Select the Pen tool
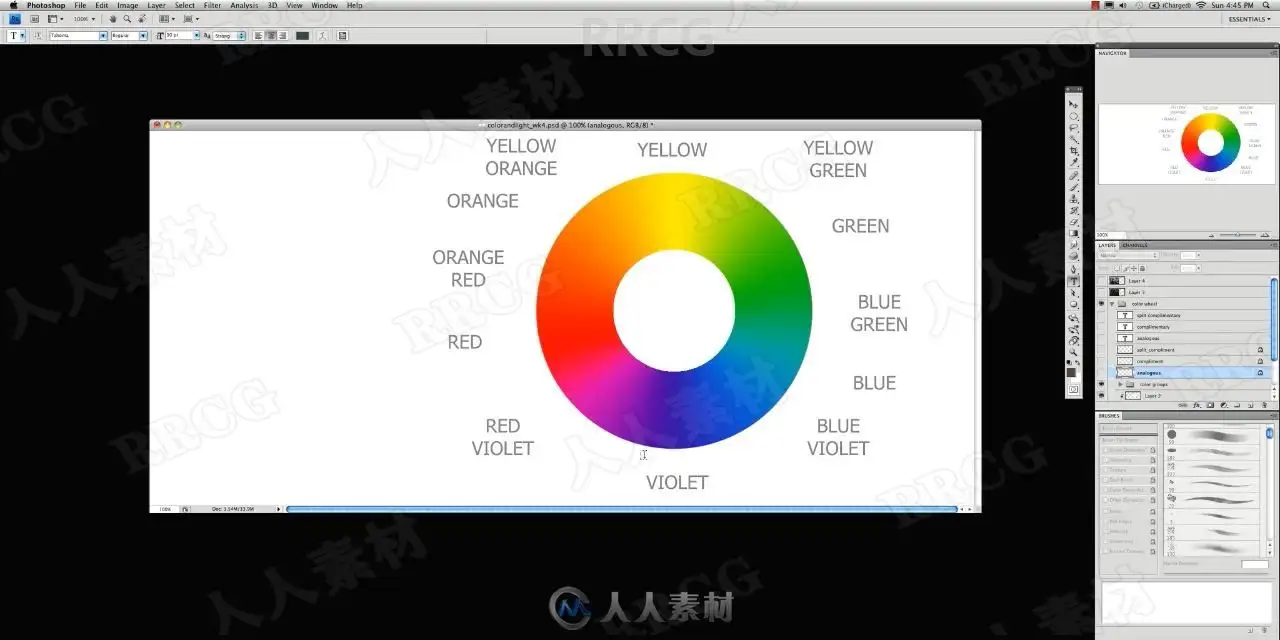Image resolution: width=1280 pixels, height=640 pixels. [x=1074, y=269]
